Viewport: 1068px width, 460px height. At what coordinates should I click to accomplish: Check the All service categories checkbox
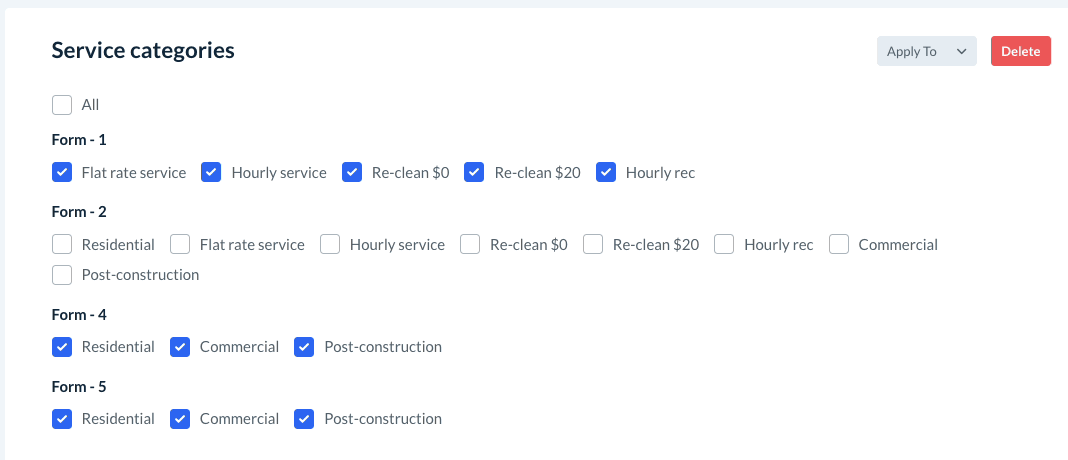[62, 104]
